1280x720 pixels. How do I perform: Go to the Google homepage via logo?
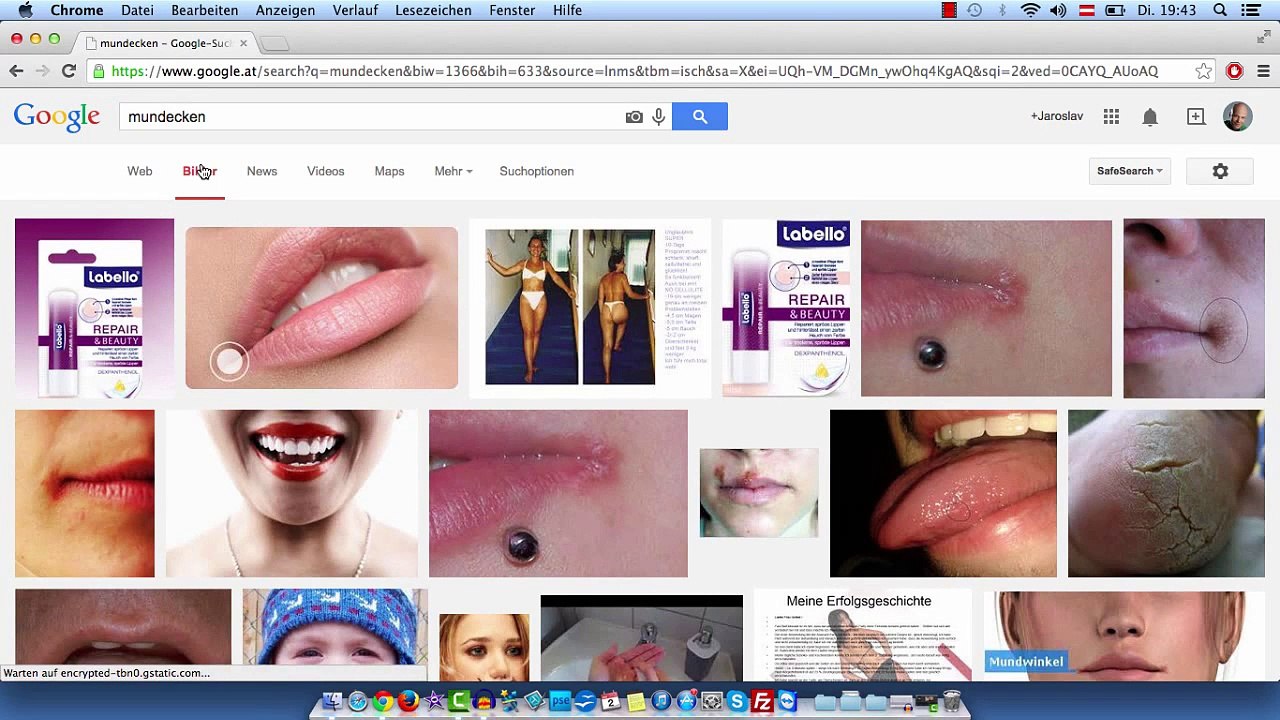[x=57, y=117]
